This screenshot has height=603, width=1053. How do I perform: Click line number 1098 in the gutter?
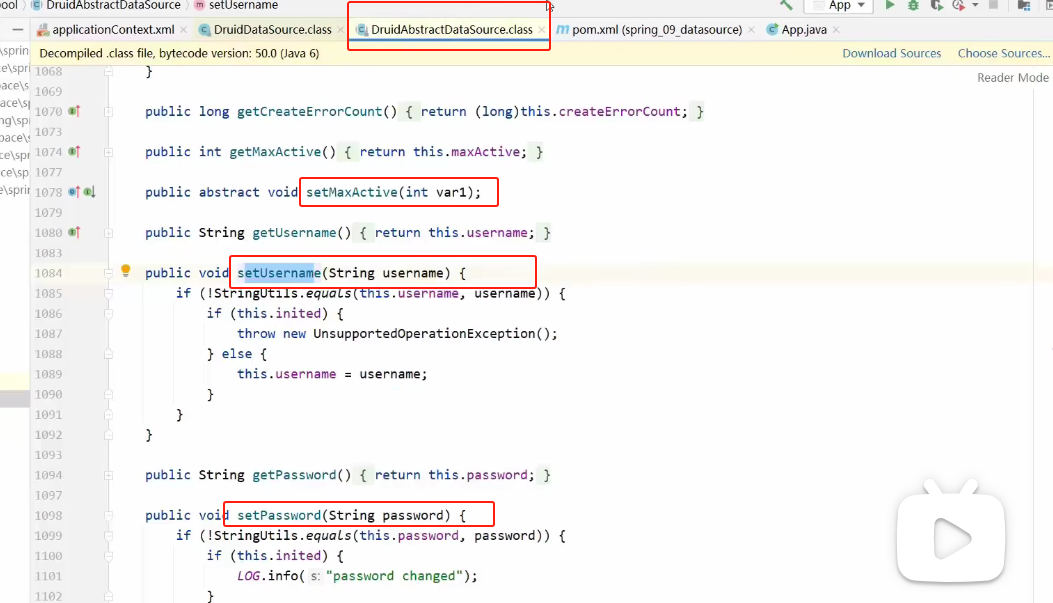48,515
